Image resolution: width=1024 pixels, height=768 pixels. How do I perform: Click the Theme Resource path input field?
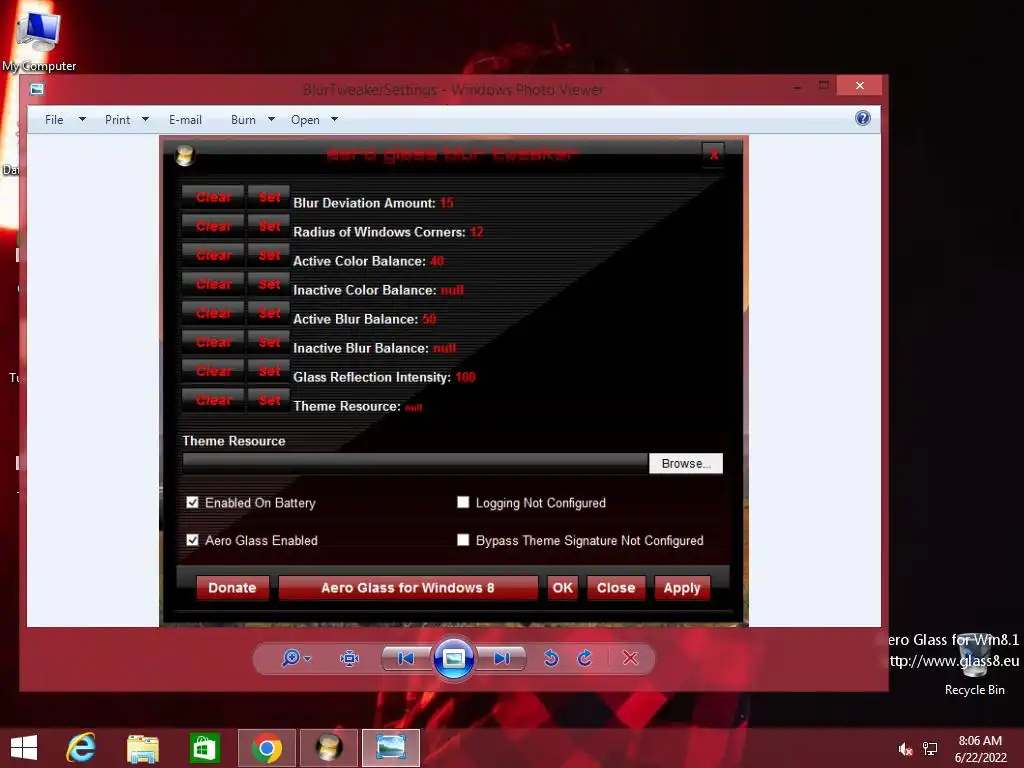(415, 463)
